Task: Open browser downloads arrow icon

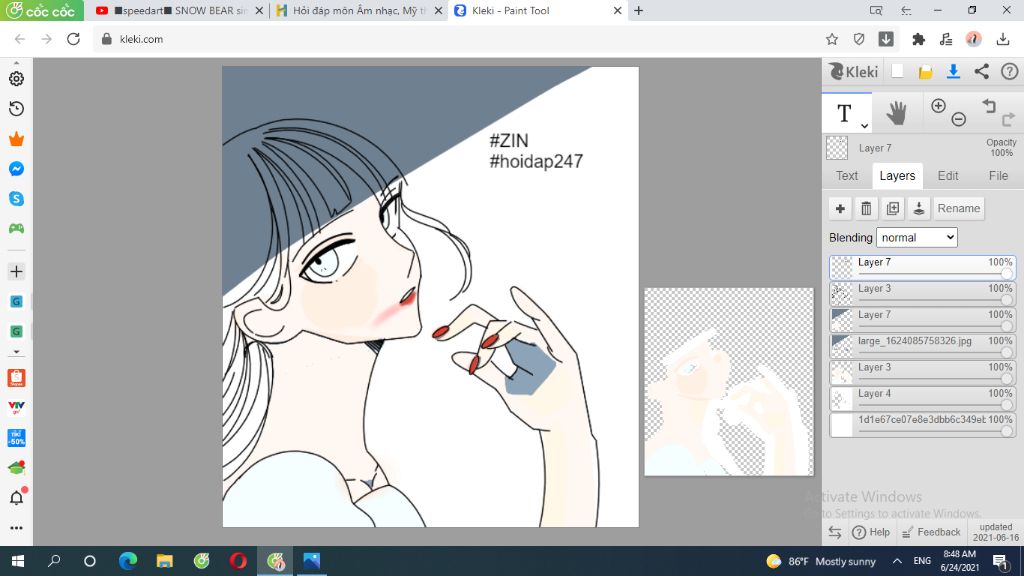Action: pyautogui.click(x=1003, y=39)
